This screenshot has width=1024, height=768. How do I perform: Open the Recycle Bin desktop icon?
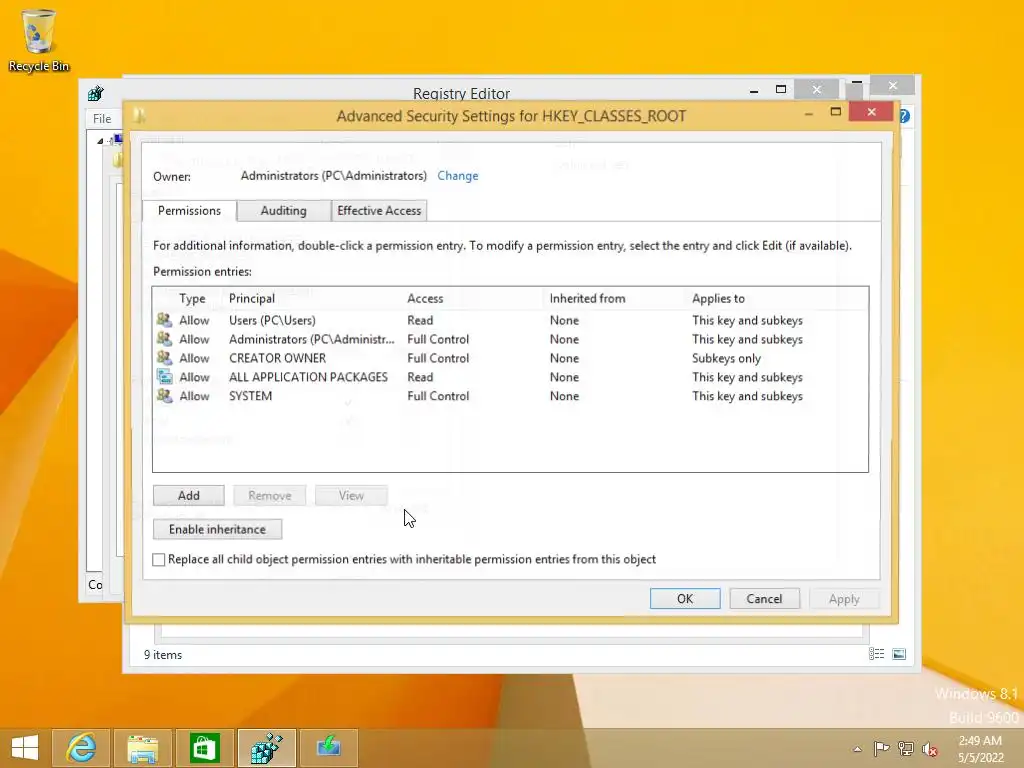point(39,39)
